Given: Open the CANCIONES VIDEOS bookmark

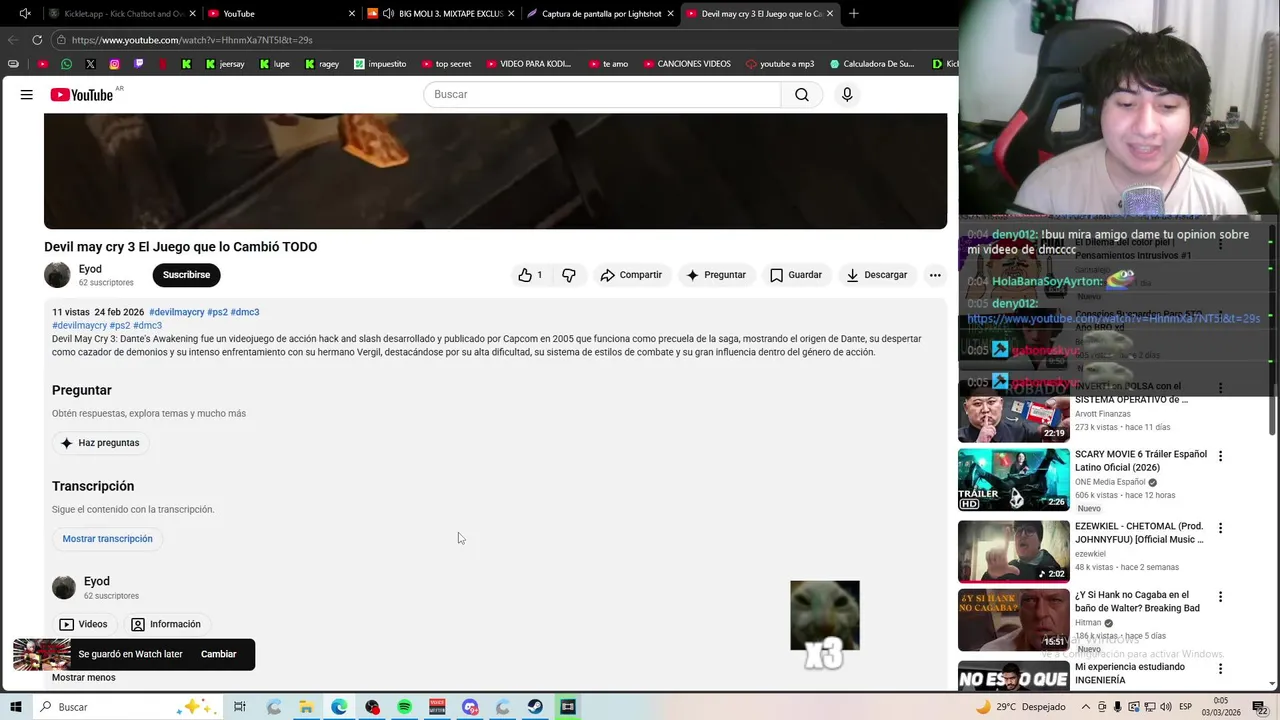Looking at the screenshot, I should tap(686, 64).
